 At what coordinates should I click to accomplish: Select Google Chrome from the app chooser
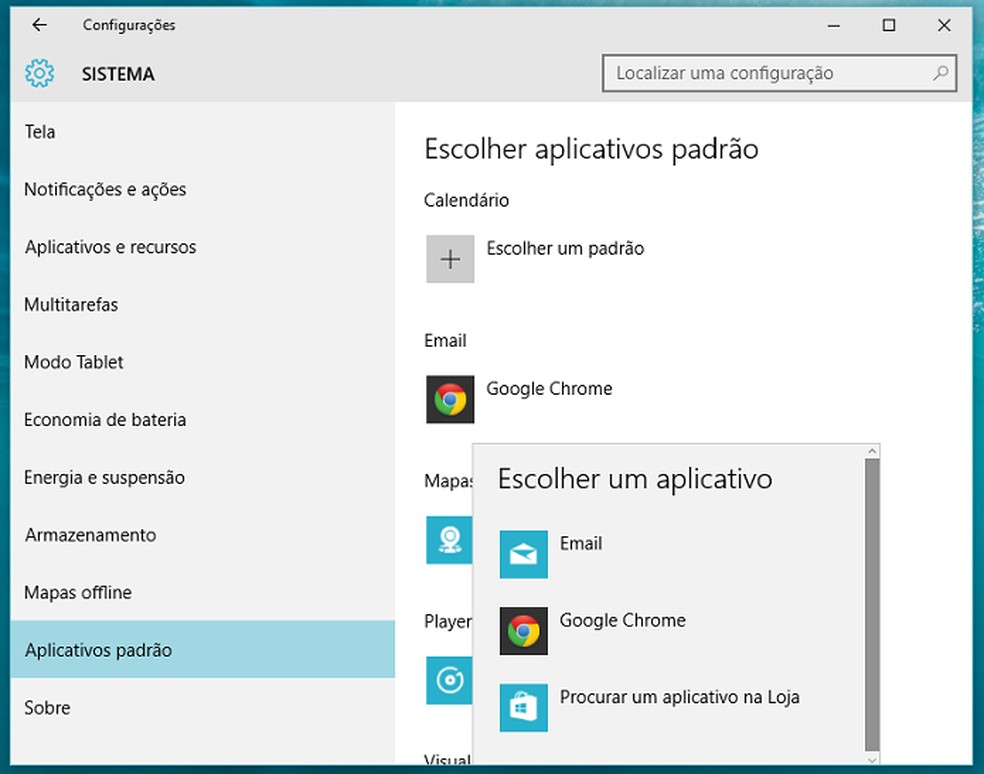point(622,620)
